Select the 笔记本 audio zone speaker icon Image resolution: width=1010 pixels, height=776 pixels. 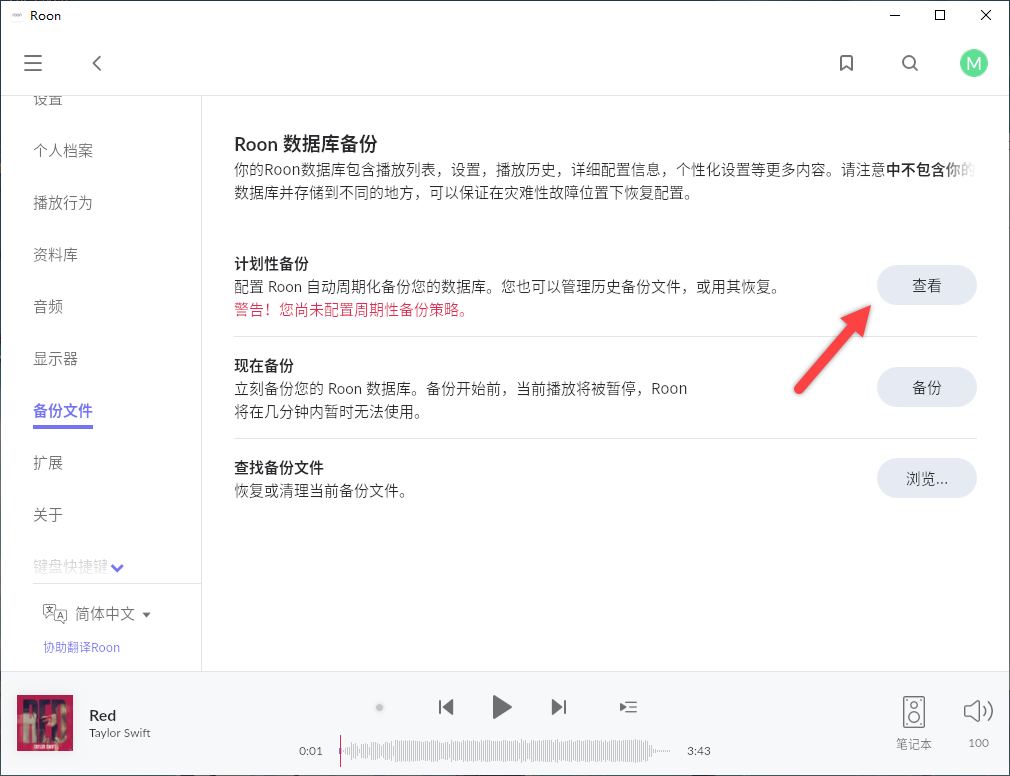click(x=913, y=712)
